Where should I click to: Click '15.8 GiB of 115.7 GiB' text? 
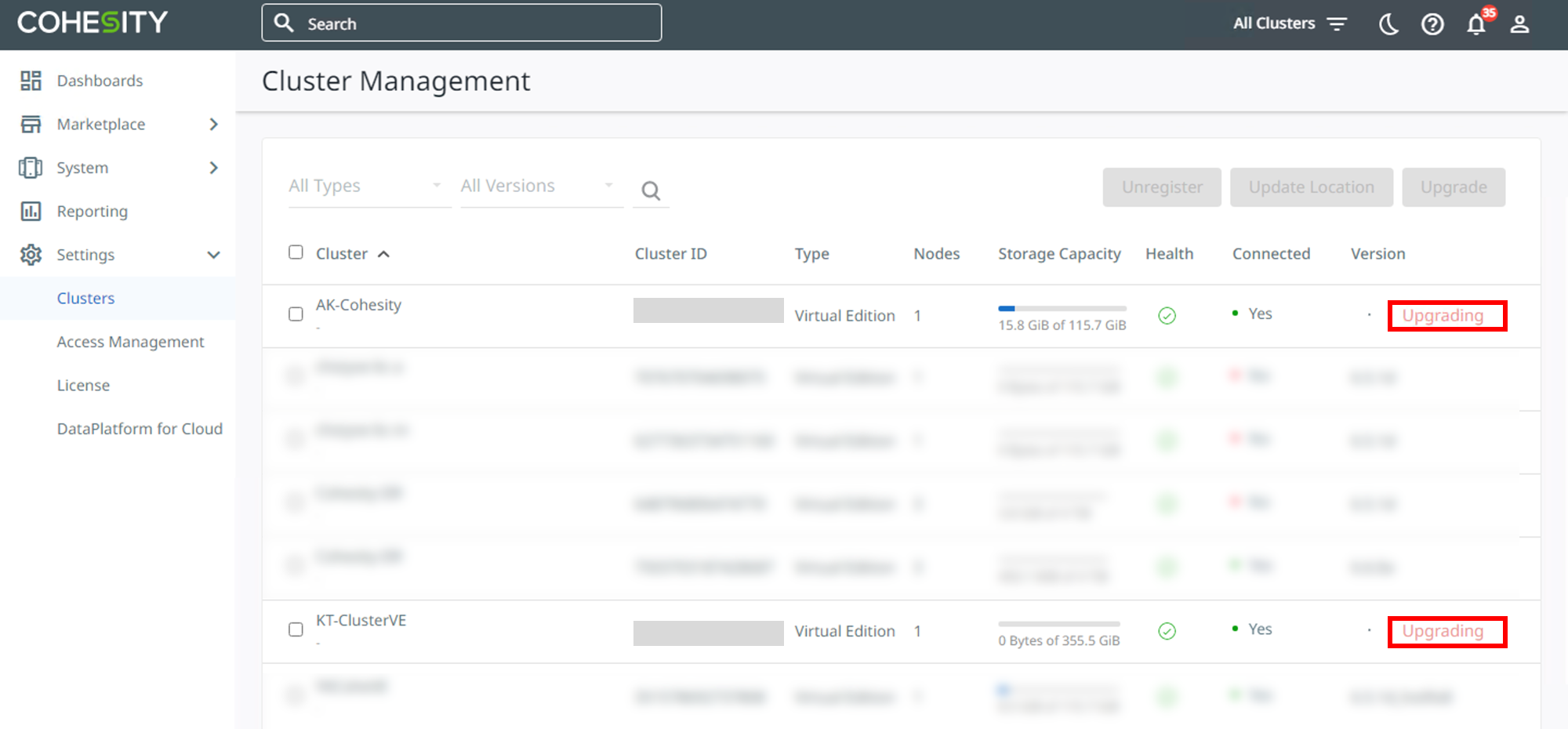pos(1062,325)
